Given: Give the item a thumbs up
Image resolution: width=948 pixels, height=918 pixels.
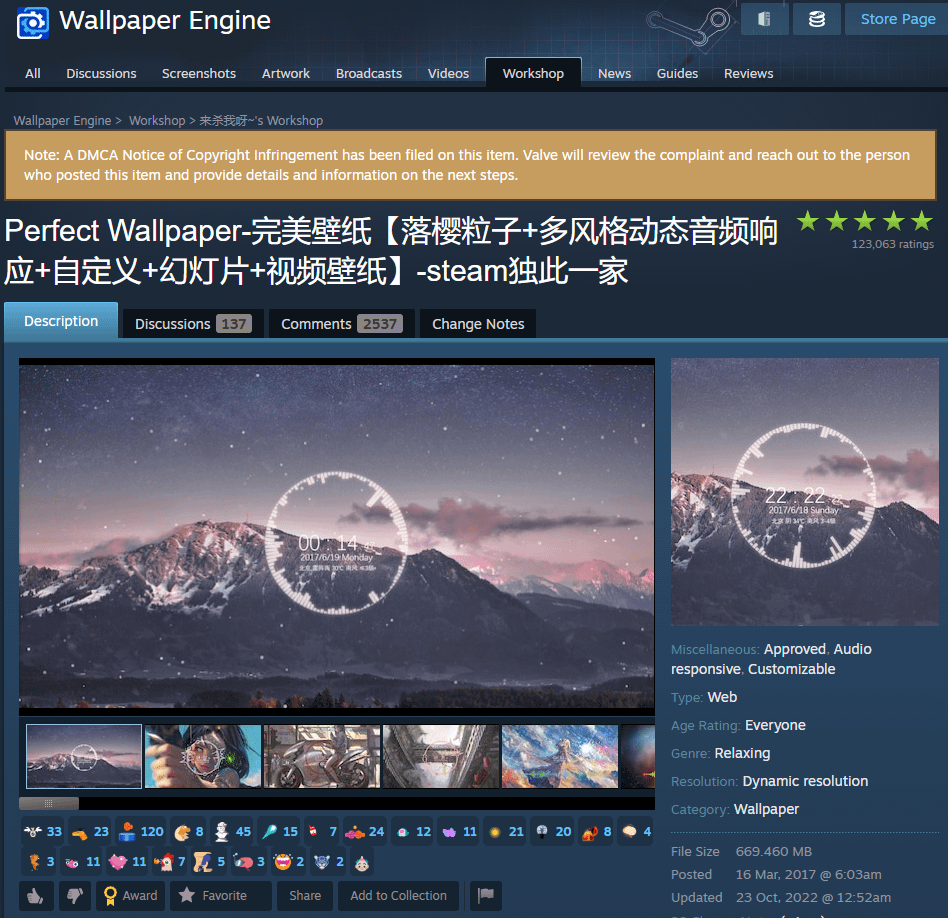Looking at the screenshot, I should pyautogui.click(x=36, y=896).
